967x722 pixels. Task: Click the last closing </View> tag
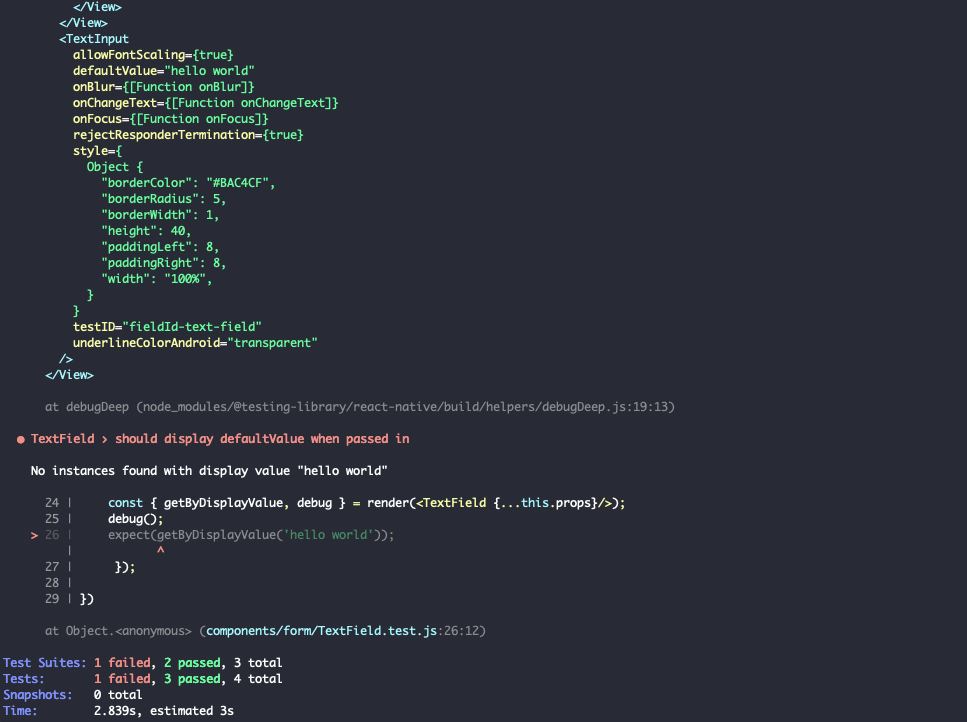tap(70, 375)
